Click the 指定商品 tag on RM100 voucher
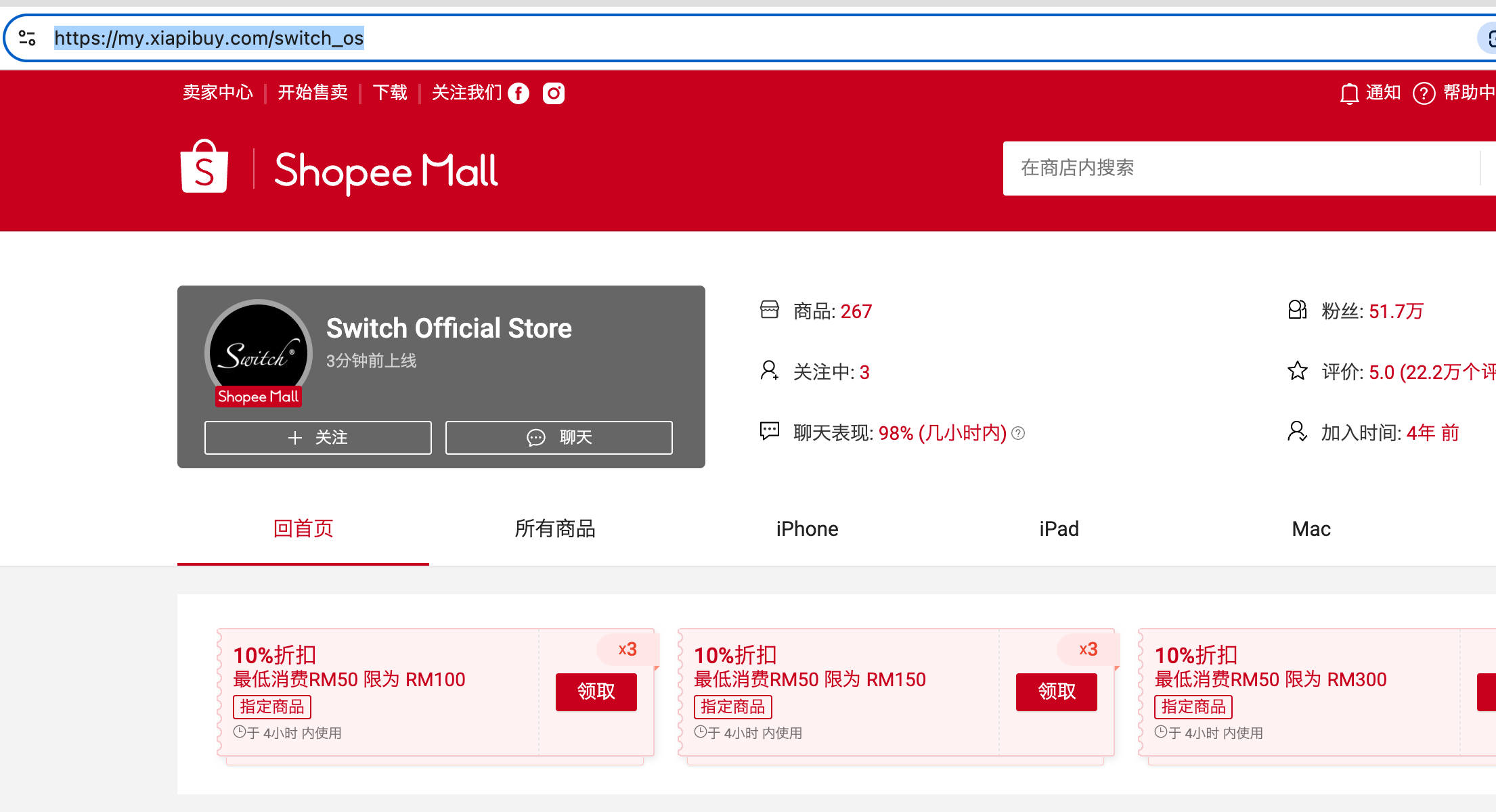This screenshot has width=1496, height=812. tap(272, 707)
